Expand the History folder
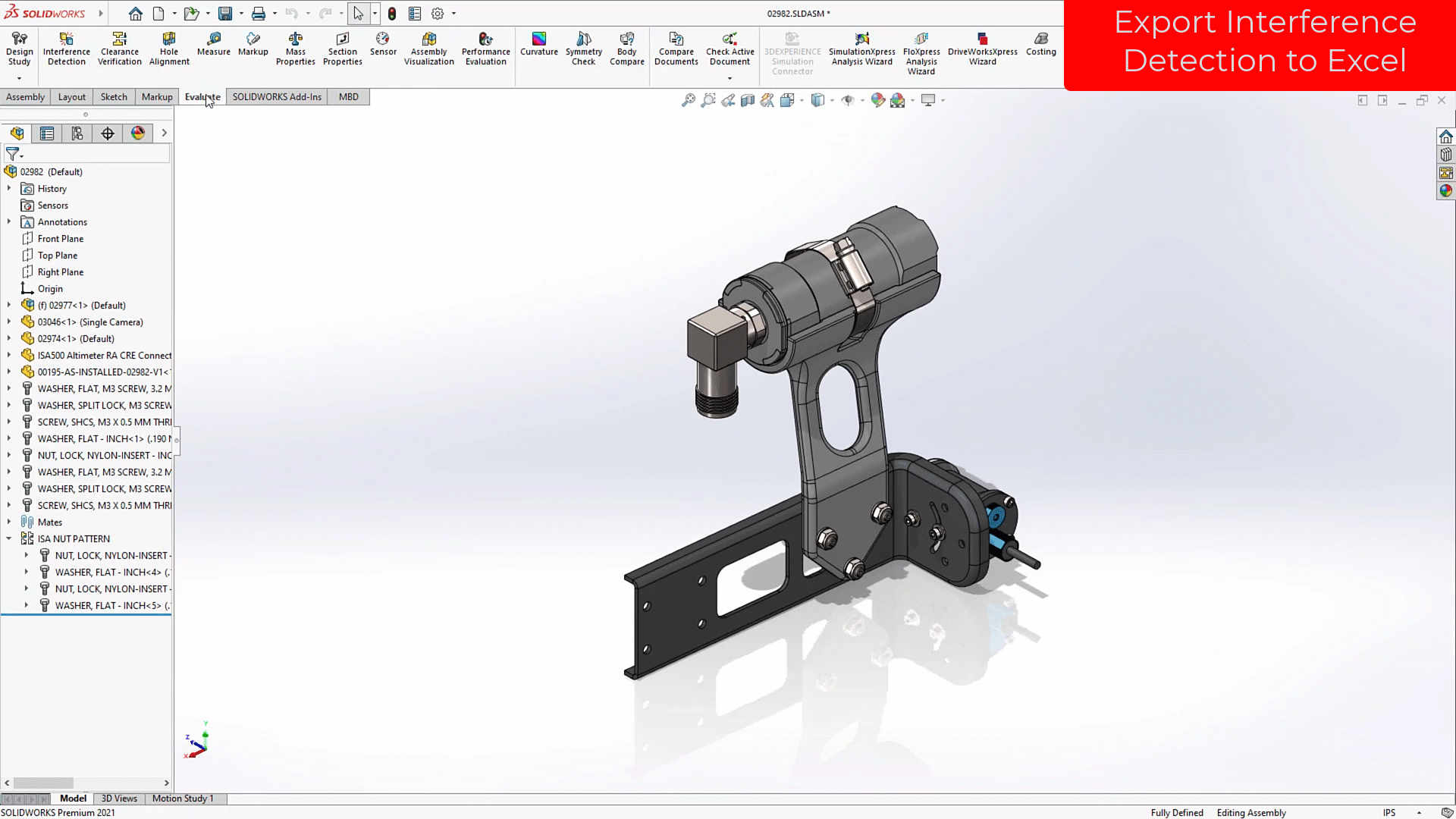 (x=9, y=189)
